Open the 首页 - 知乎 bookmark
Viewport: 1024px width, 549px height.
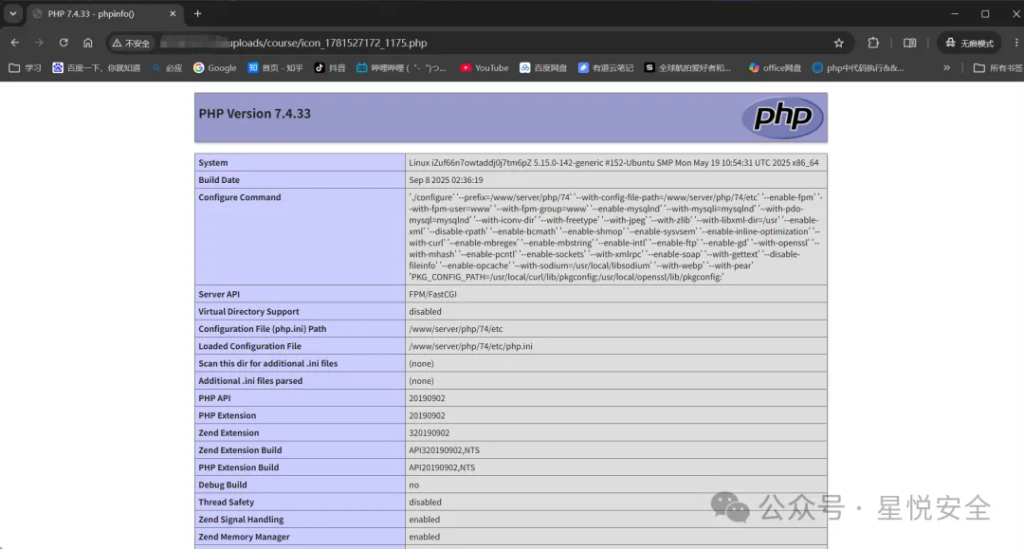pos(275,68)
